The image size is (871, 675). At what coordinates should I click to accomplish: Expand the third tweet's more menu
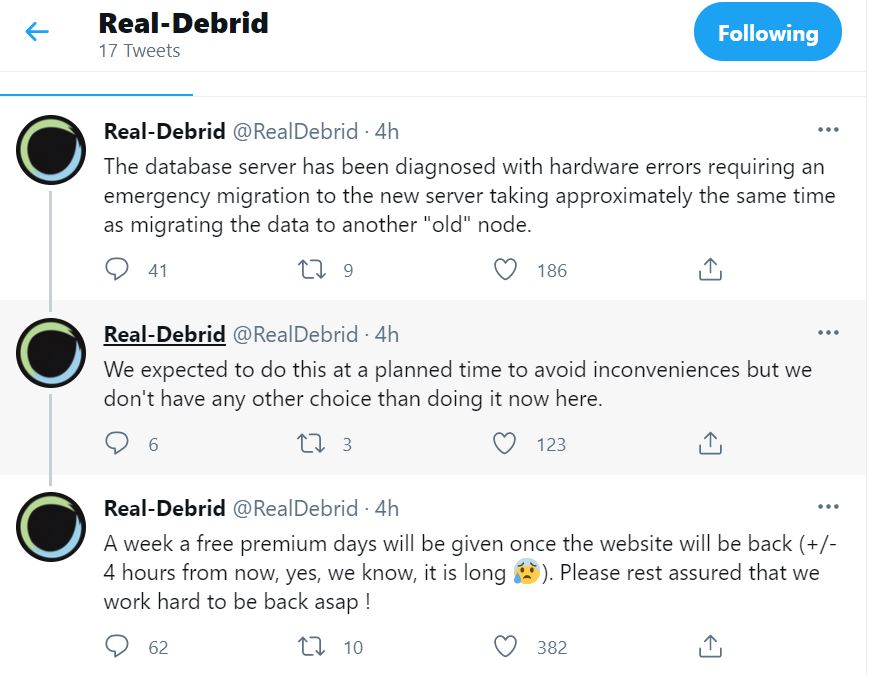pos(828,507)
